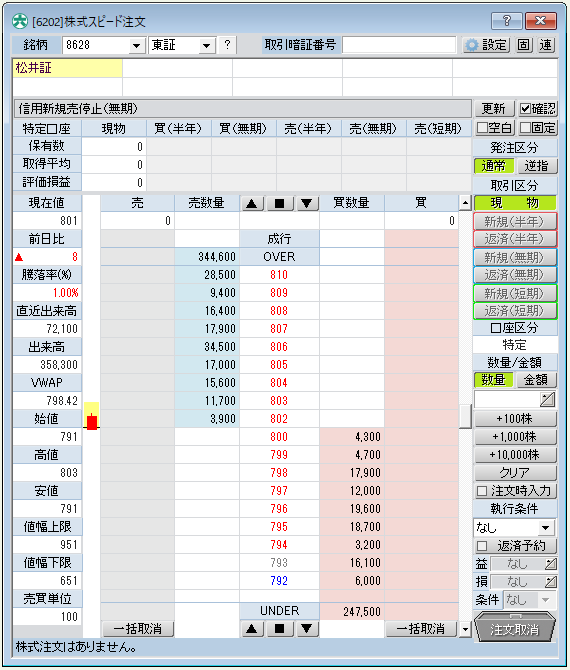Click the 注文取消 button

pos(515,629)
